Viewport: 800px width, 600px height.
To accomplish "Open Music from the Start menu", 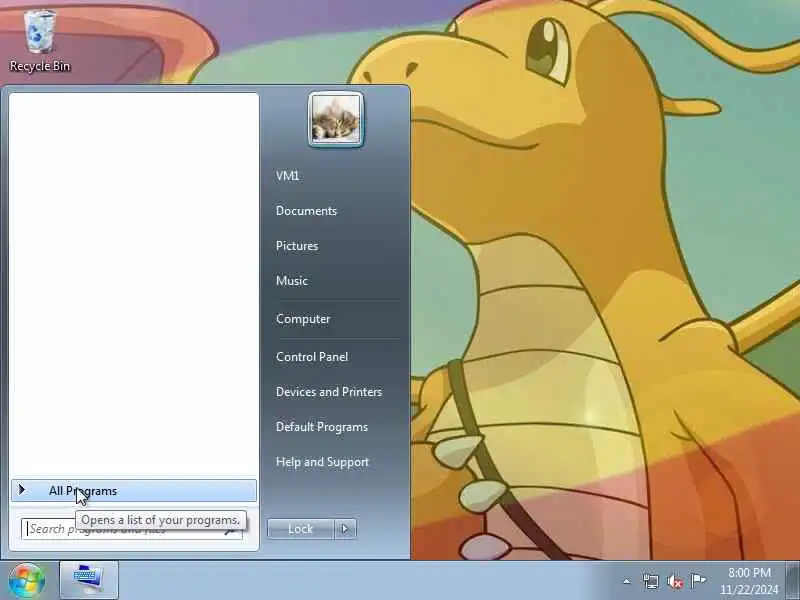I will pyautogui.click(x=292, y=281).
